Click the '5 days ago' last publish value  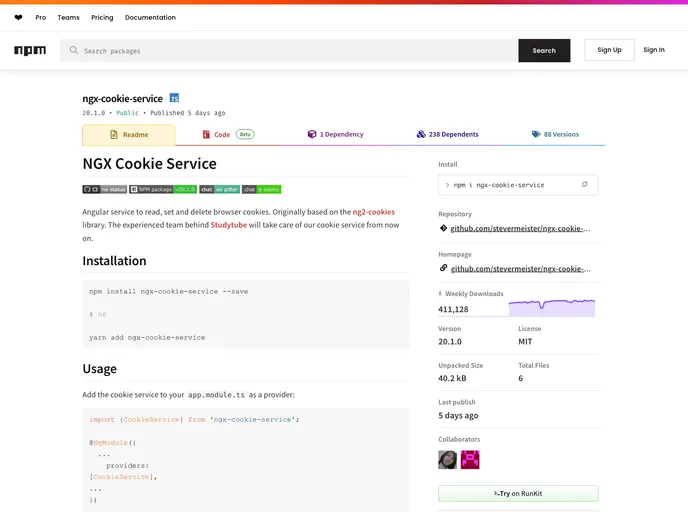click(458, 415)
